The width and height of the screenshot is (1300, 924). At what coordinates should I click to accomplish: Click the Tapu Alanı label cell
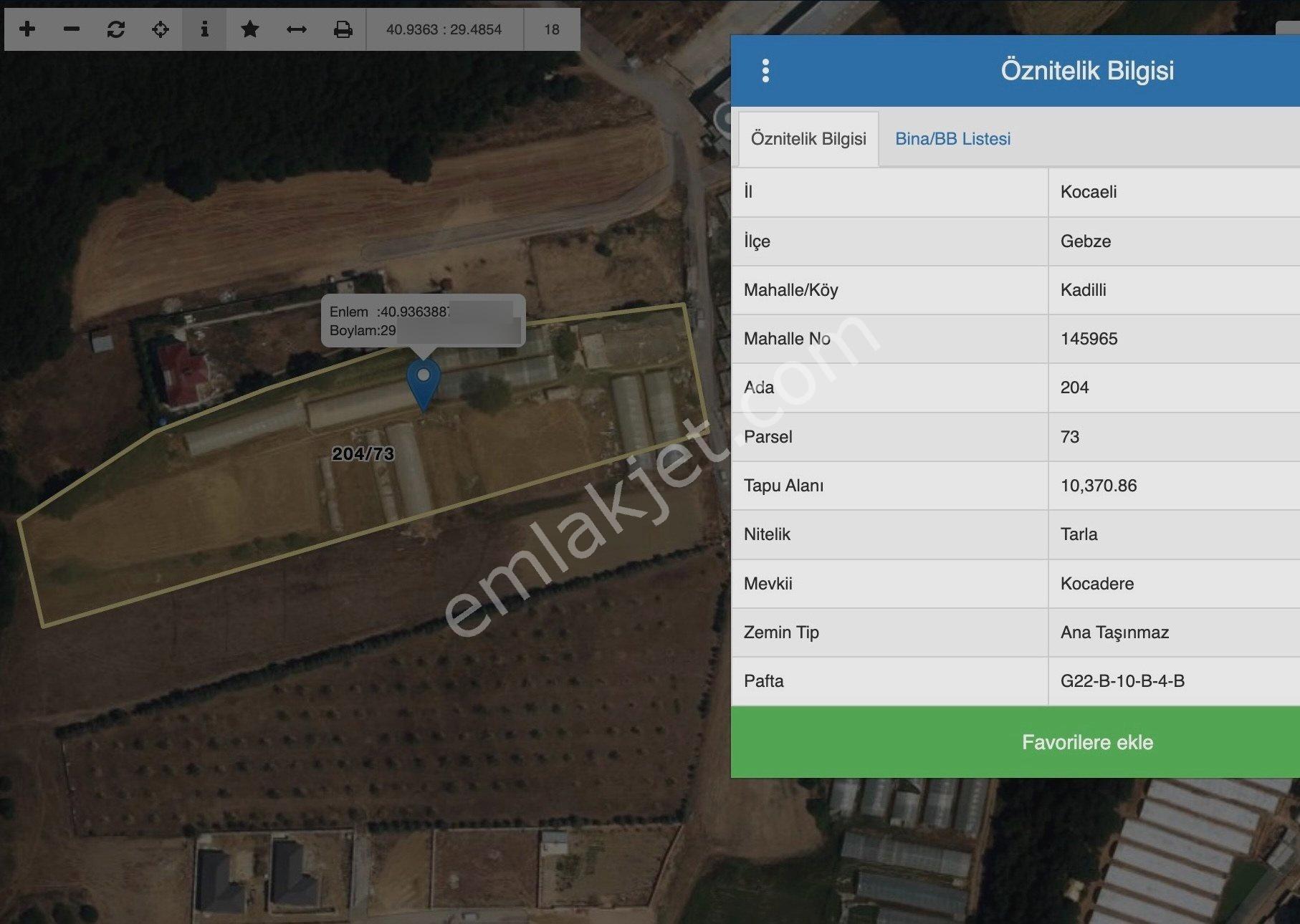click(889, 486)
